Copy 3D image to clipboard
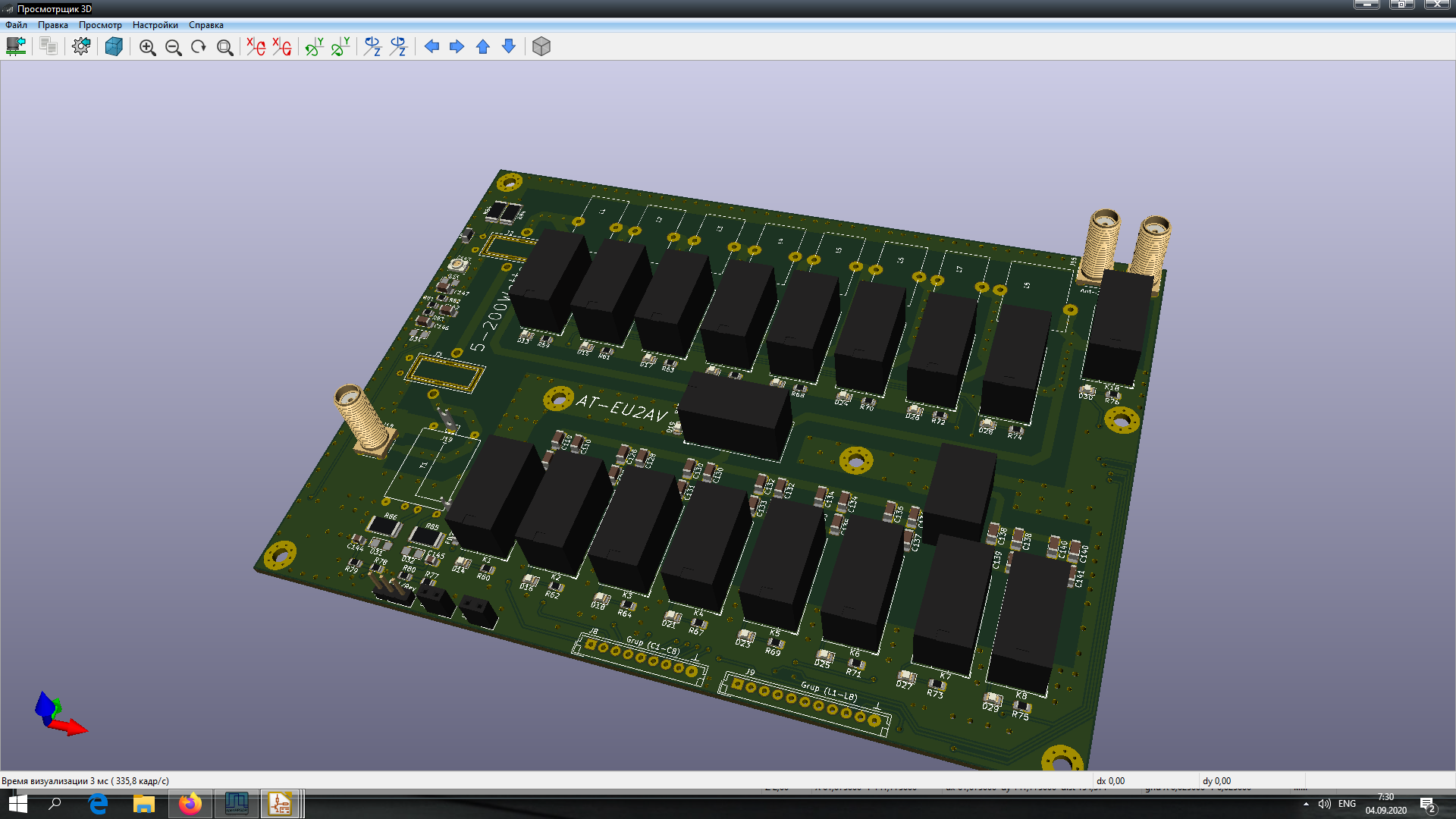Image resolution: width=1456 pixels, height=819 pixels. tap(49, 46)
